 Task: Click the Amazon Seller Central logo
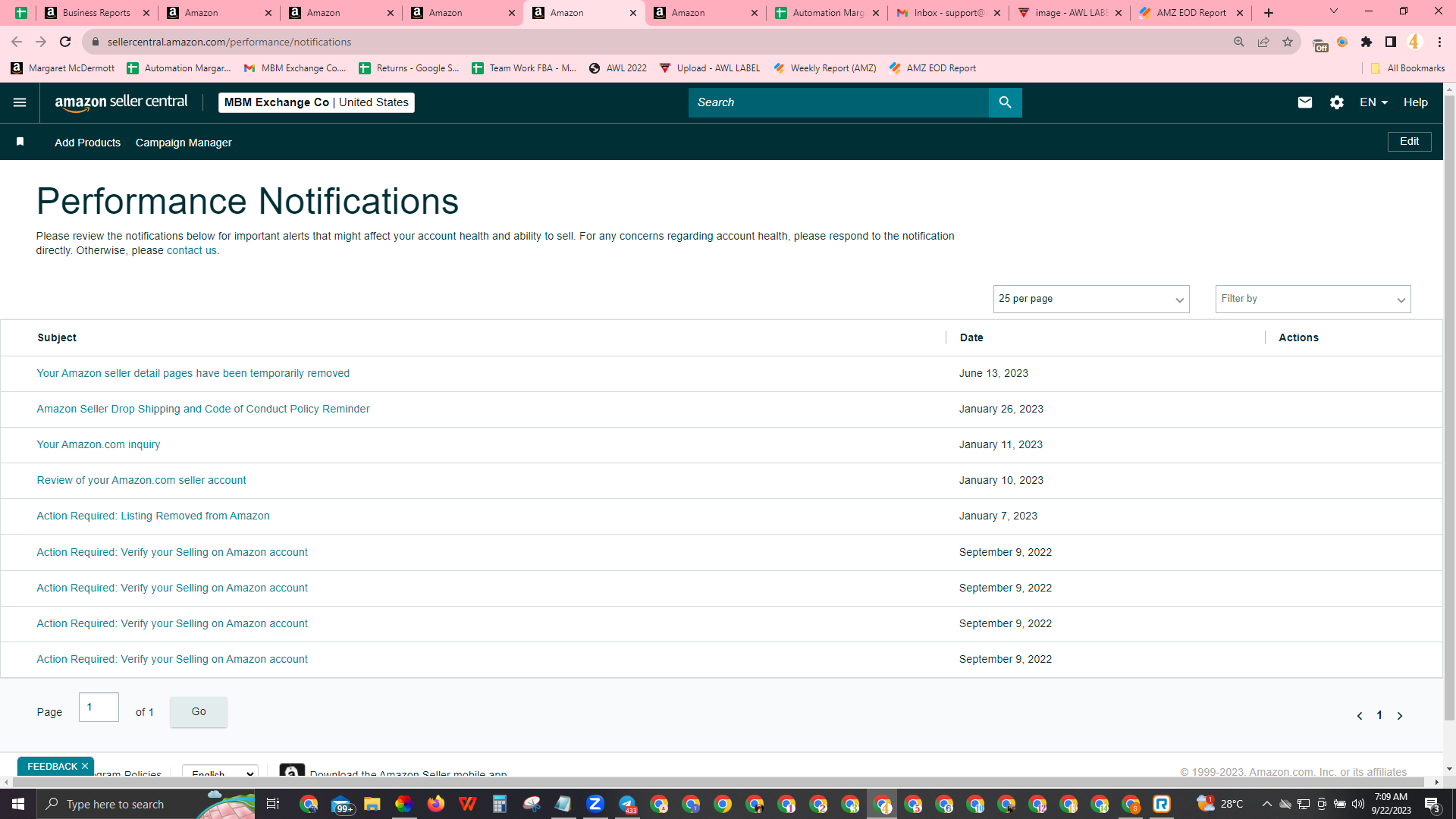click(x=121, y=102)
